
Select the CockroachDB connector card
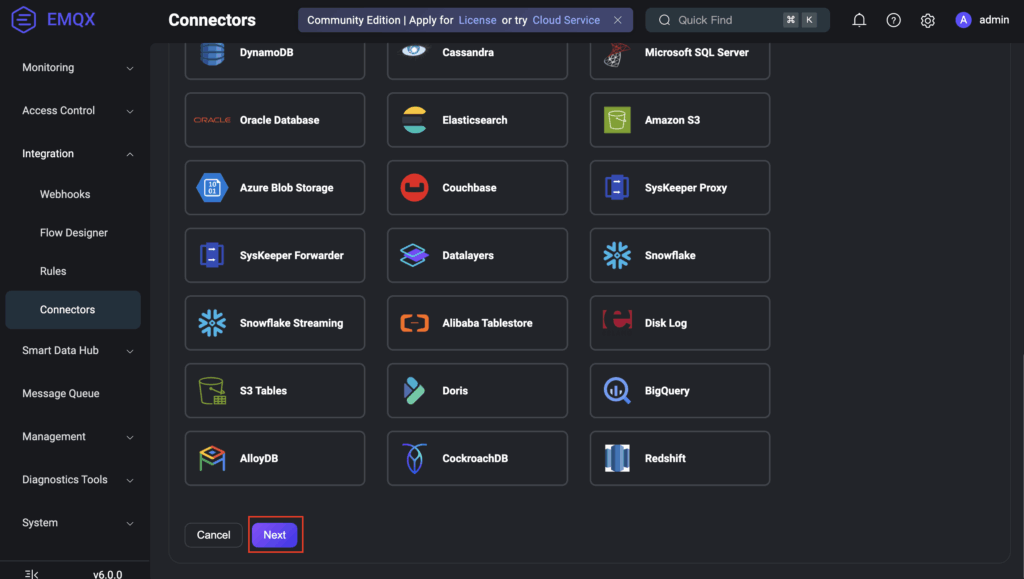pos(477,458)
